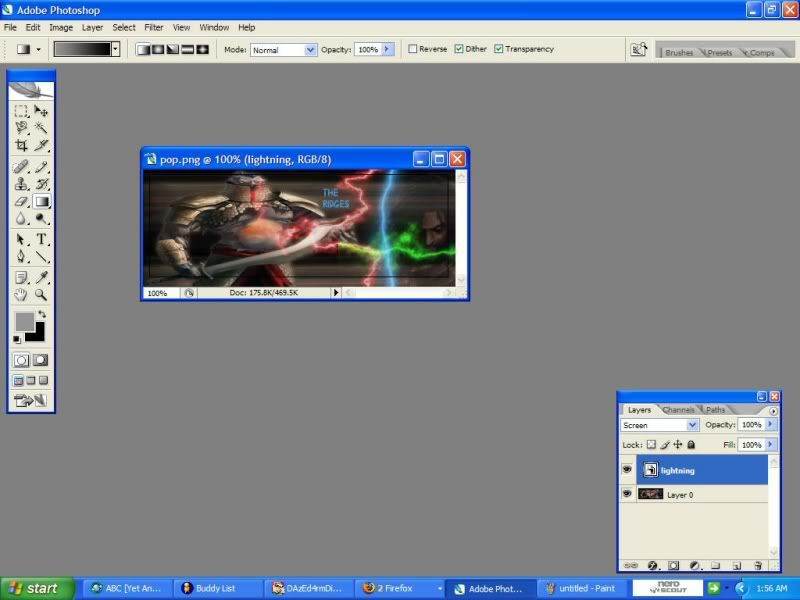Uncheck the Transparency checkbox
Screen dimensions: 800x600
pyautogui.click(x=498, y=49)
